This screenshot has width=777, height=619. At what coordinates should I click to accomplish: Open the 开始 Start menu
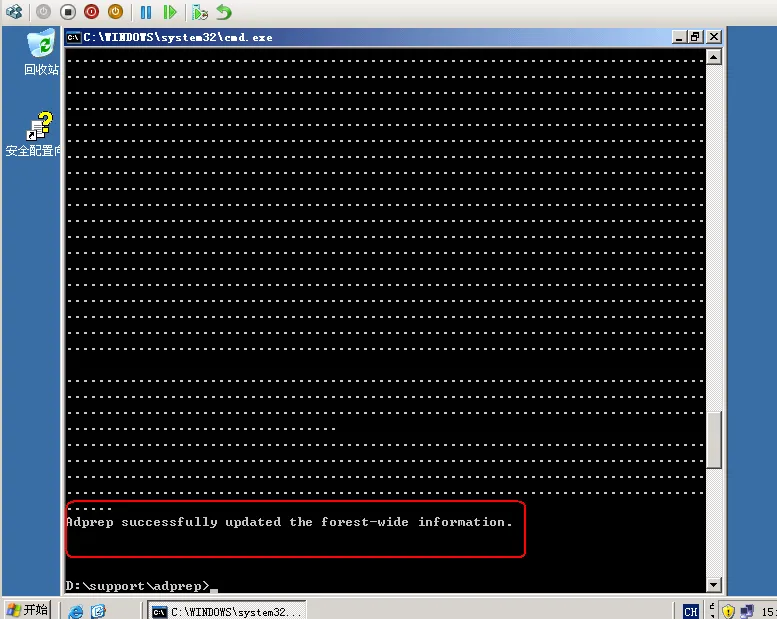click(x=28, y=610)
